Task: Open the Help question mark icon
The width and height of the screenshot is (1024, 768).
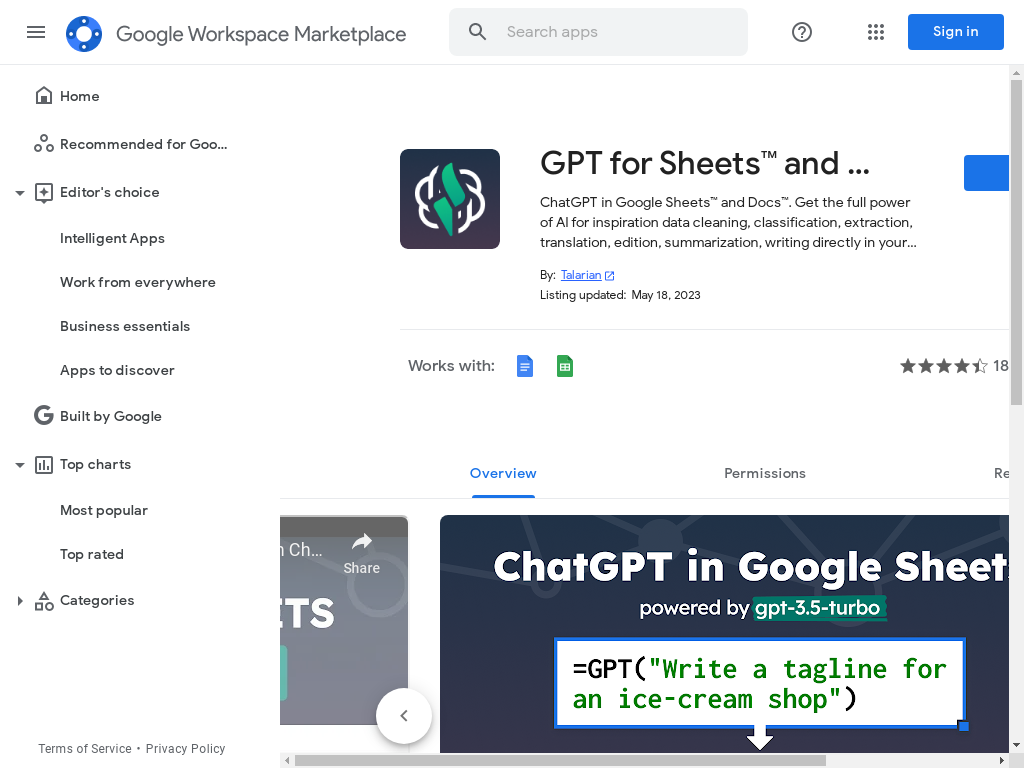Action: (801, 32)
